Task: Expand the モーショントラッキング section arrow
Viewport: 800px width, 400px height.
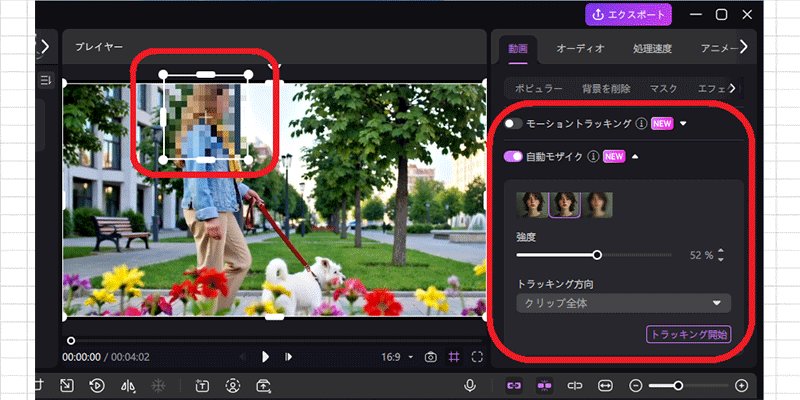Action: click(x=683, y=123)
